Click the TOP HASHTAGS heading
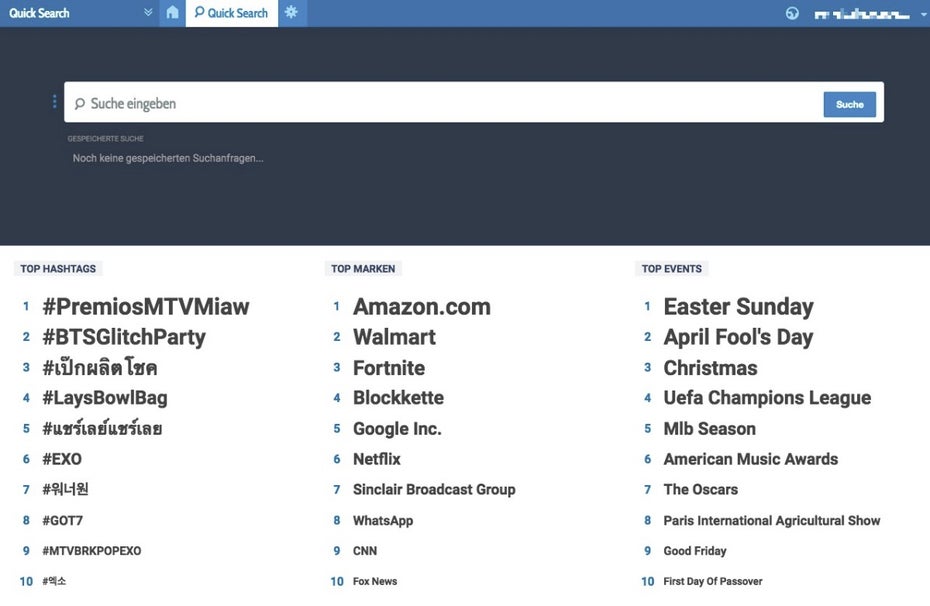Image resolution: width=930 pixels, height=606 pixels. 58,269
